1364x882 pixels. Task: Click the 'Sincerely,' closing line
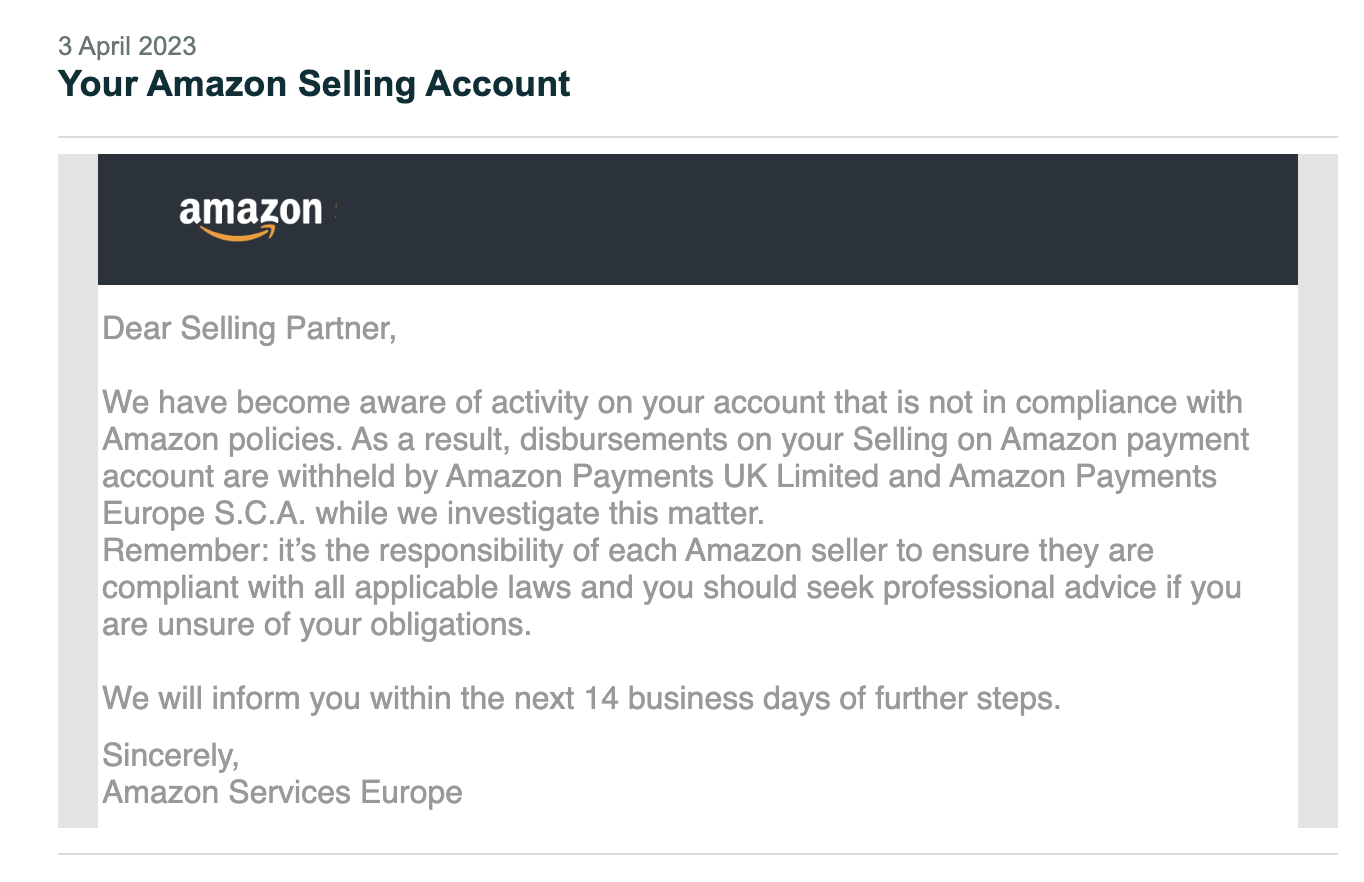[x=171, y=755]
